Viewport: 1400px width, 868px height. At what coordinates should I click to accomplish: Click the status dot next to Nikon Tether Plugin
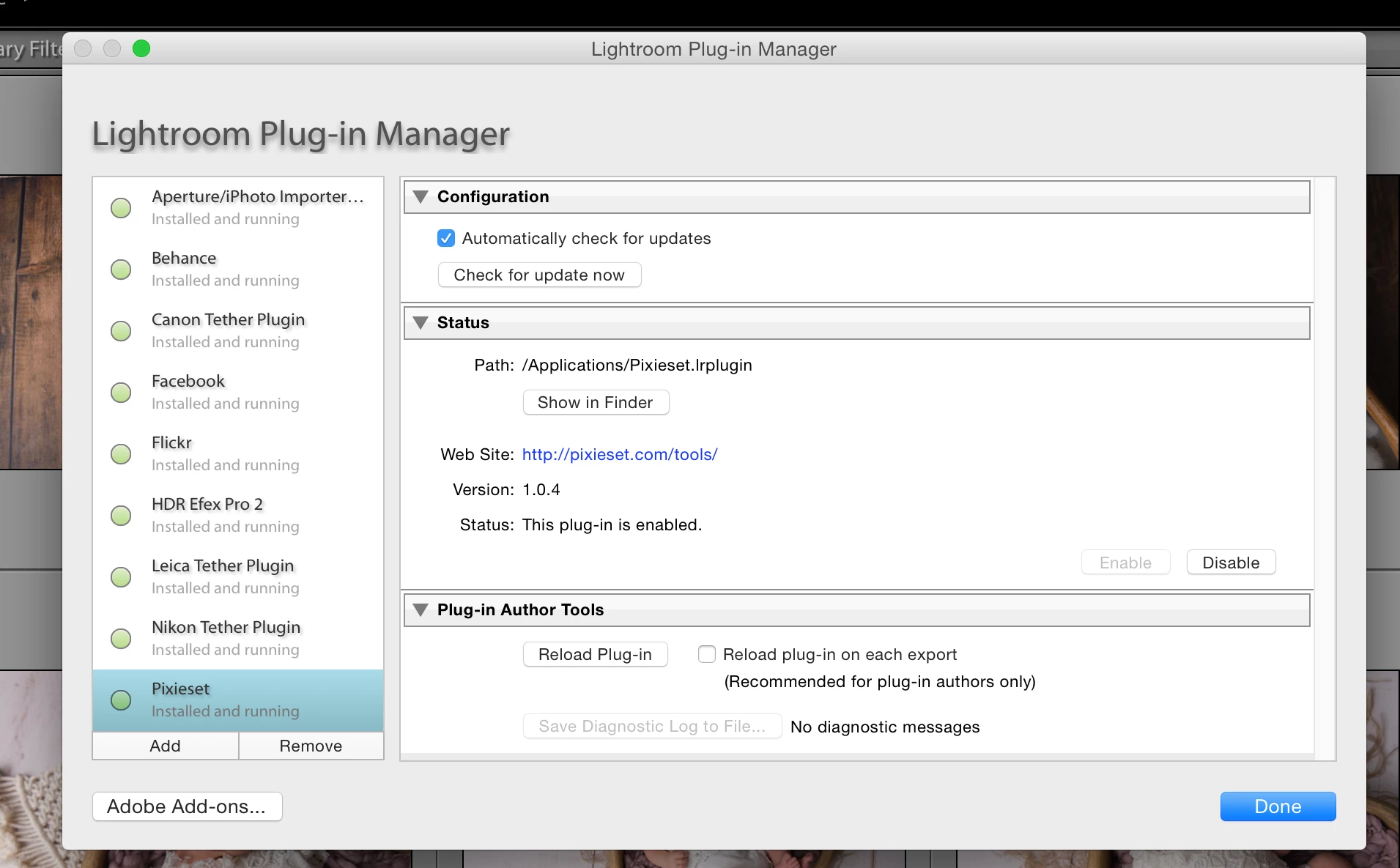tap(121, 639)
